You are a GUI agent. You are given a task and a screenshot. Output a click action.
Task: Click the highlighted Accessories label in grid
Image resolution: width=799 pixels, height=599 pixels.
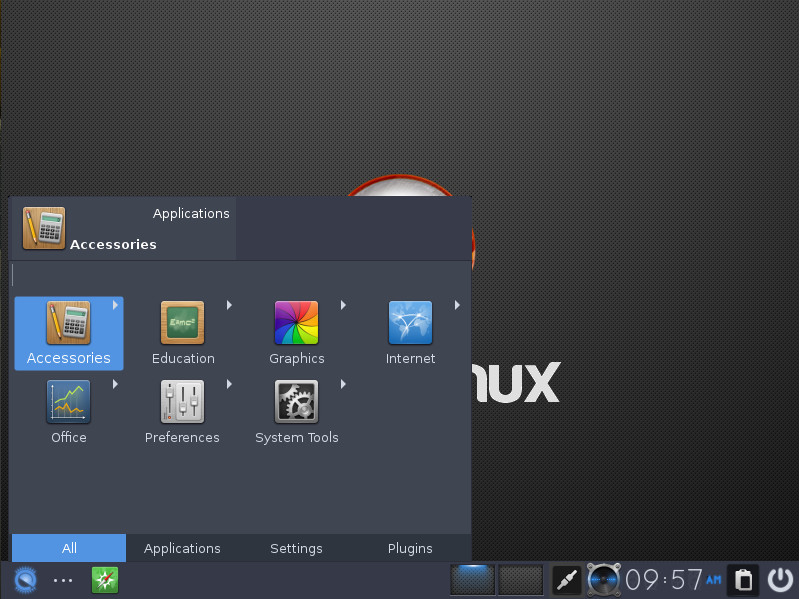68,358
